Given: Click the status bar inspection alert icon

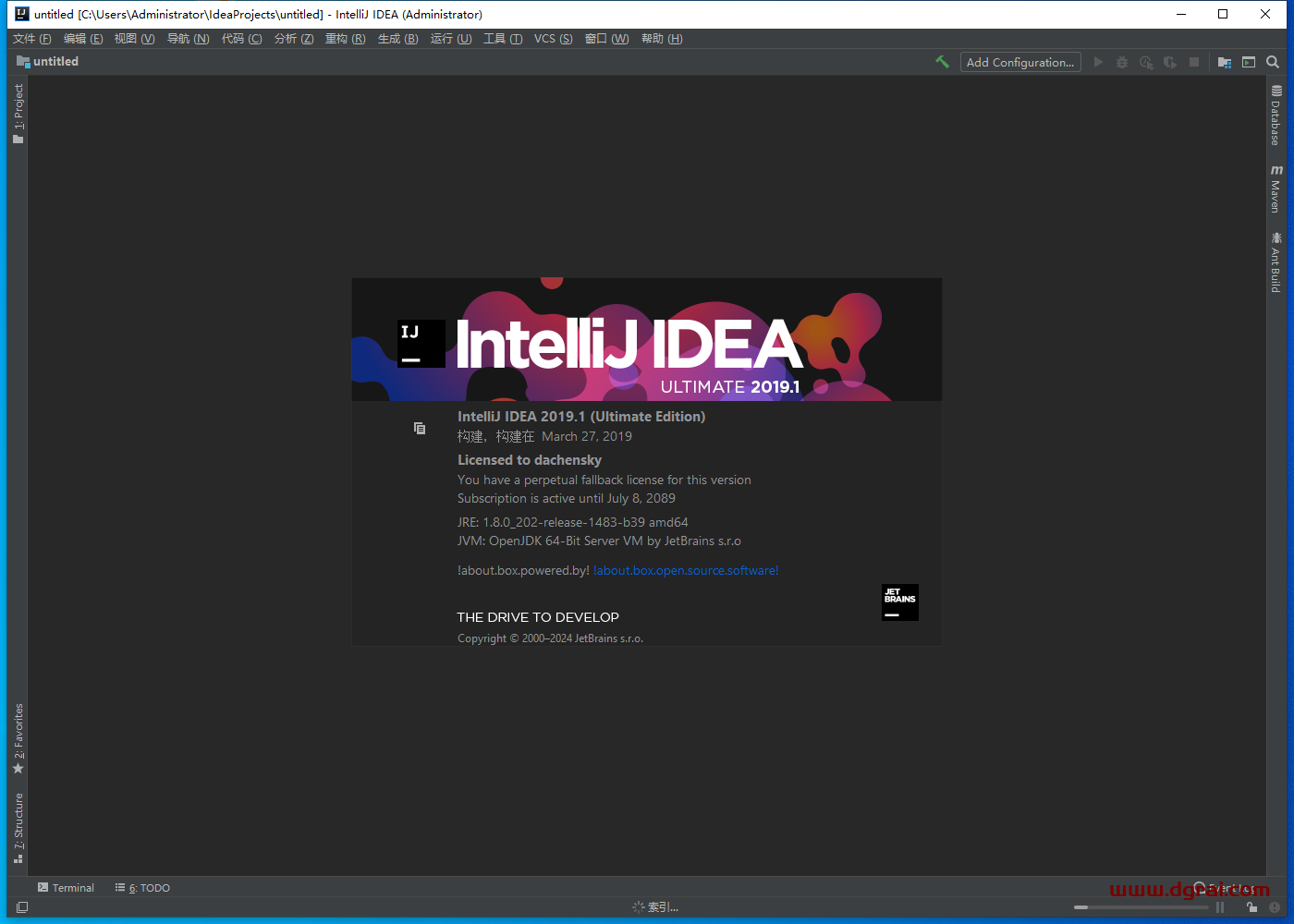Looking at the screenshot, I should (x=1275, y=907).
